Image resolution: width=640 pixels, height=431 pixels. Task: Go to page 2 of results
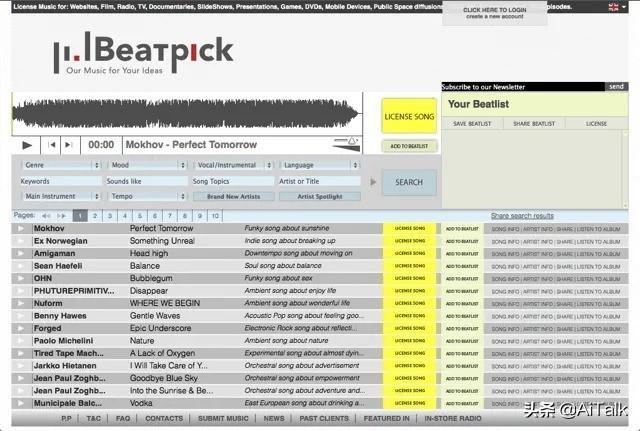click(95, 216)
